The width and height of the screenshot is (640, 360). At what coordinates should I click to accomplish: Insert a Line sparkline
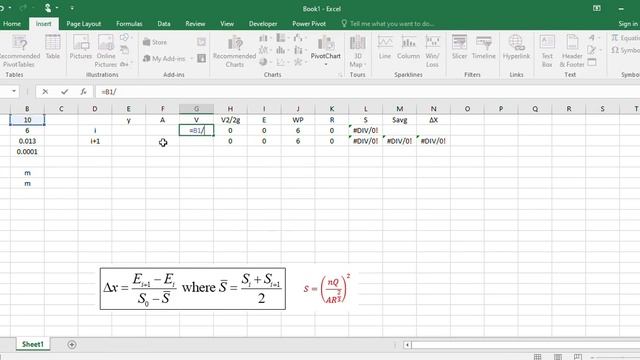[385, 47]
